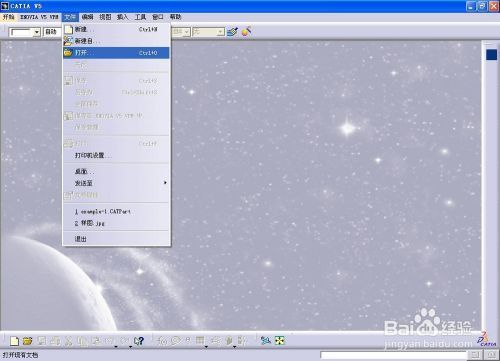This screenshot has height=361, width=500.
Task: Click the fly mode icon beside Fit All
Action: tap(266, 340)
